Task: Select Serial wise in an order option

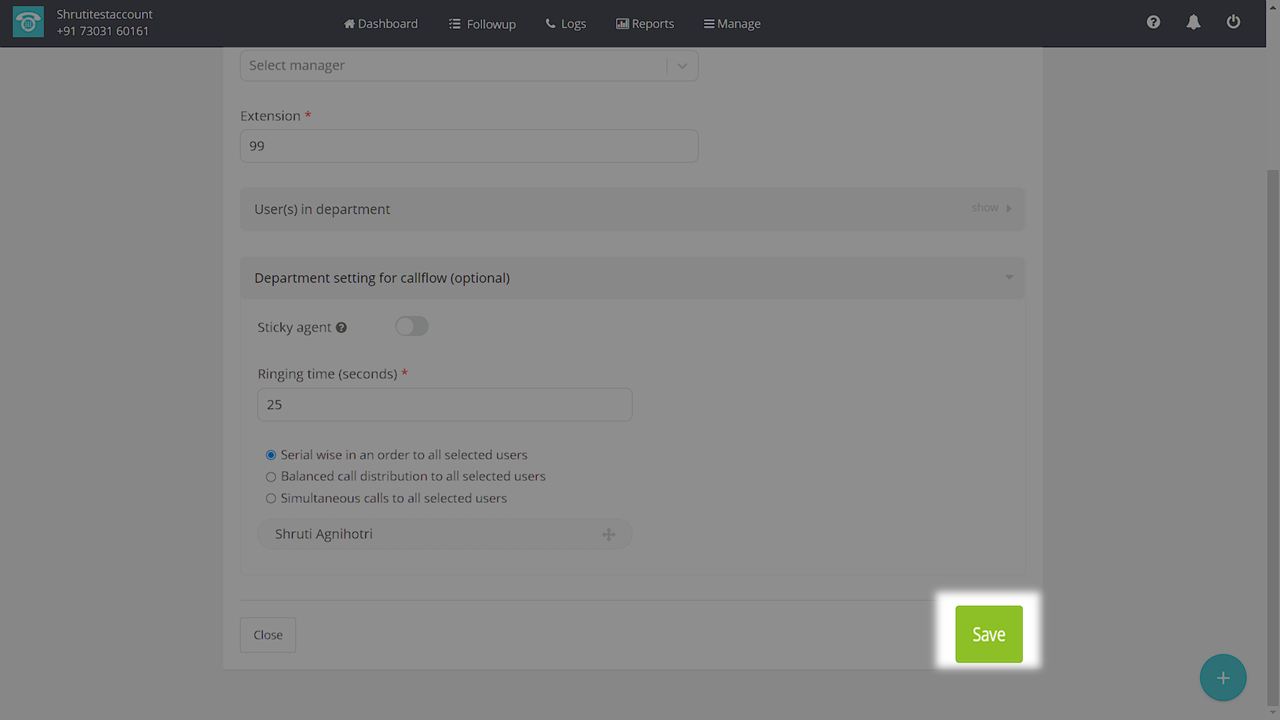Action: click(271, 455)
